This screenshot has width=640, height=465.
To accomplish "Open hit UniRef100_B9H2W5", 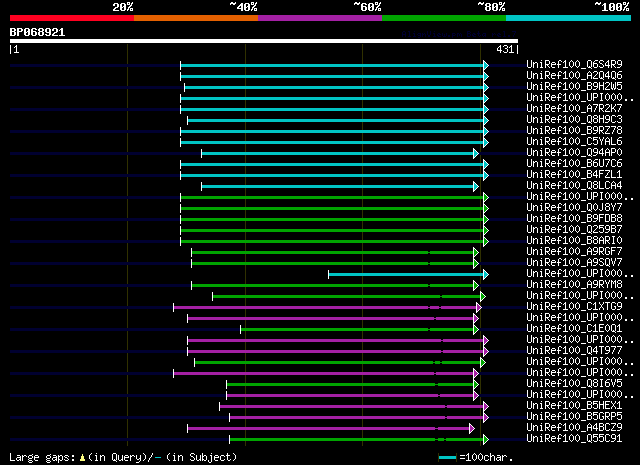I will (574, 86).
